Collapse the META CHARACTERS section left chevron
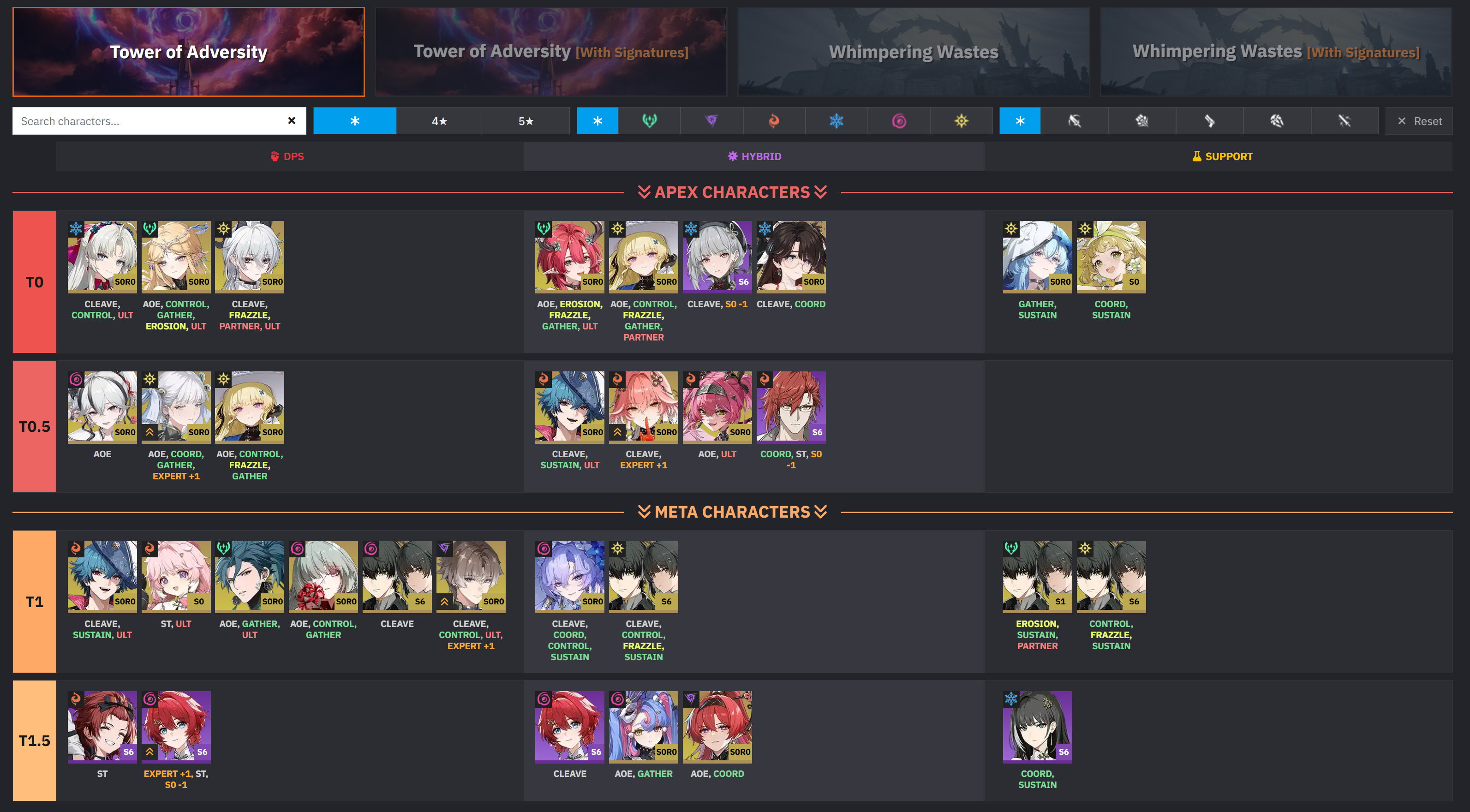The height and width of the screenshot is (812, 1470). coord(644,512)
